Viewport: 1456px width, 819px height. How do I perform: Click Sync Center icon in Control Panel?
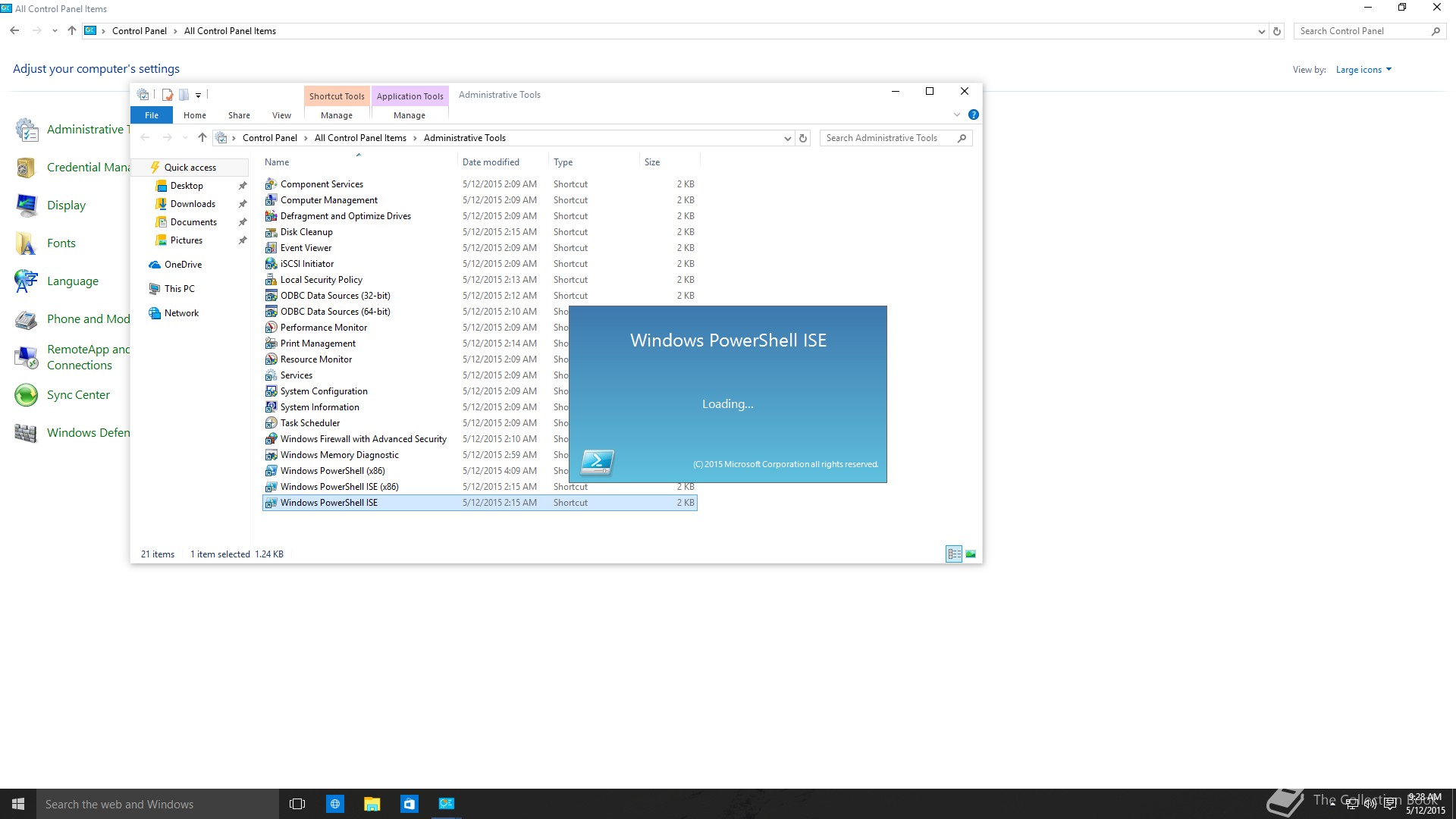click(x=27, y=395)
